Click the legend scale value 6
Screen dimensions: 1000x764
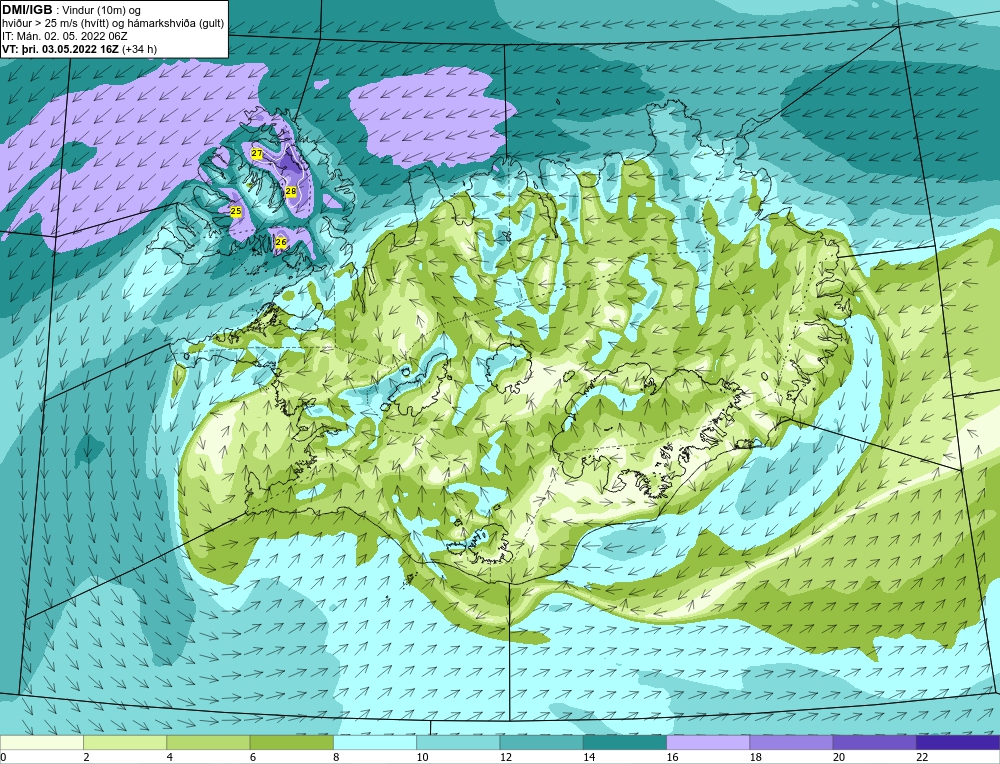click(x=253, y=757)
